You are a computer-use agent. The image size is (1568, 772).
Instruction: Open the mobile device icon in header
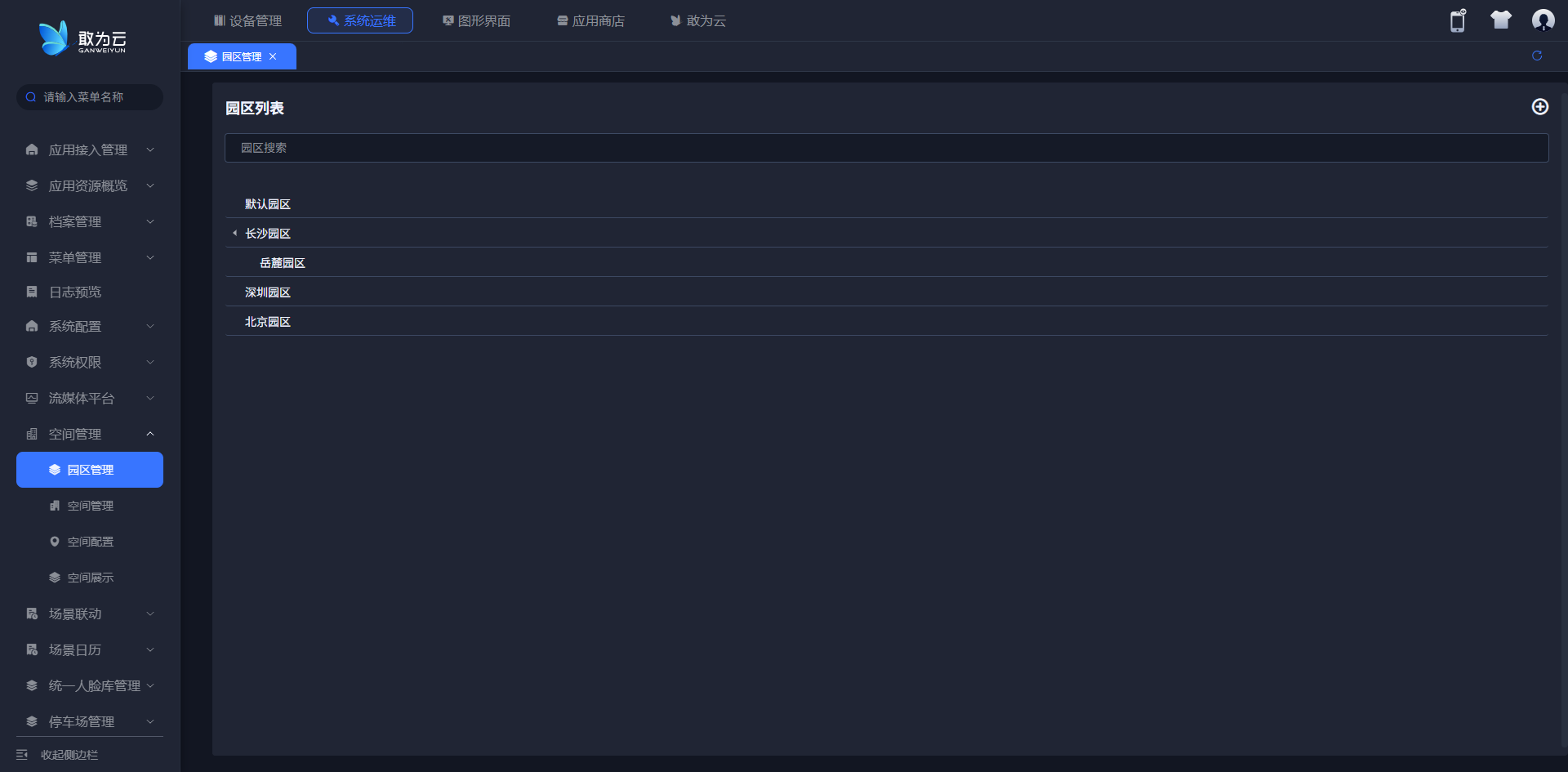tap(1458, 20)
